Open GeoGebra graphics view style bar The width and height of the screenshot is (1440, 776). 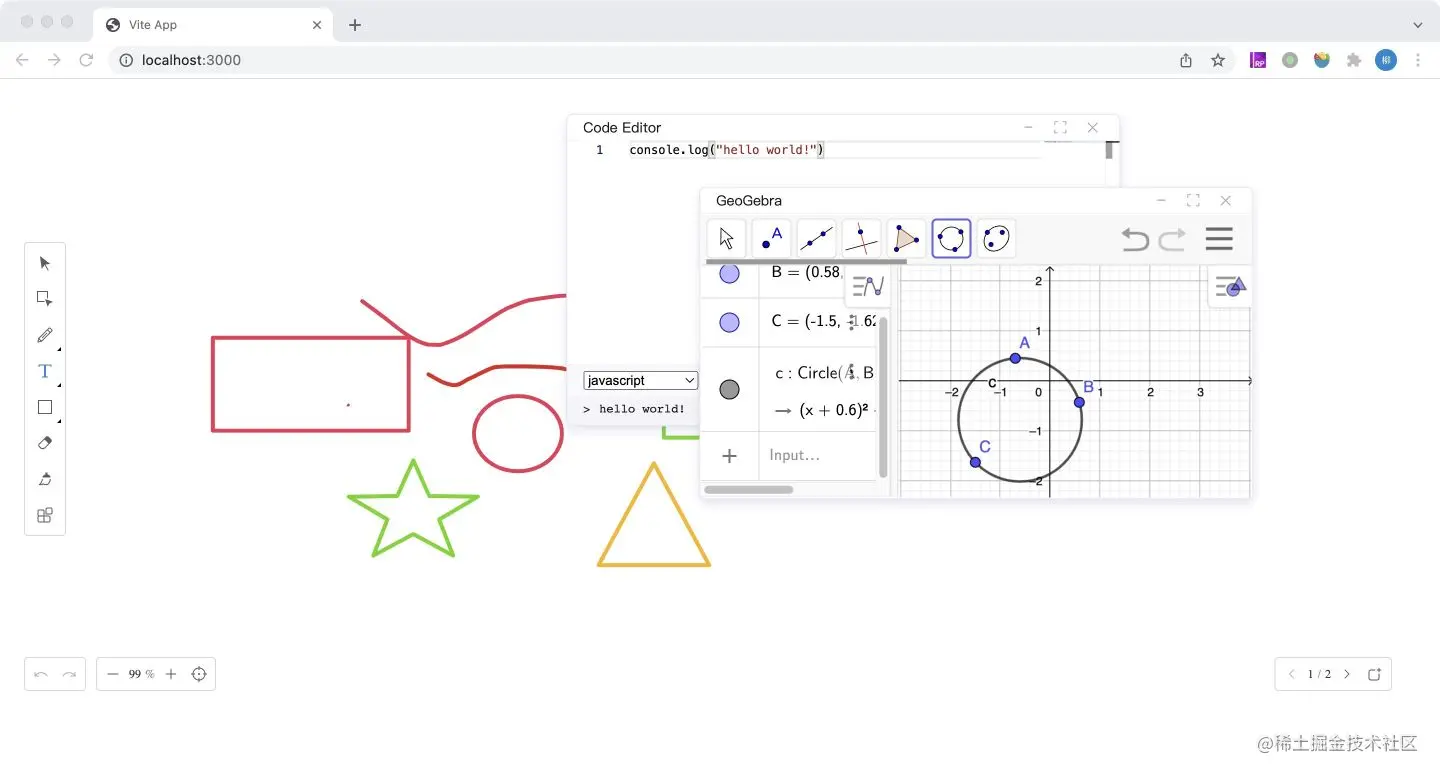1229,287
